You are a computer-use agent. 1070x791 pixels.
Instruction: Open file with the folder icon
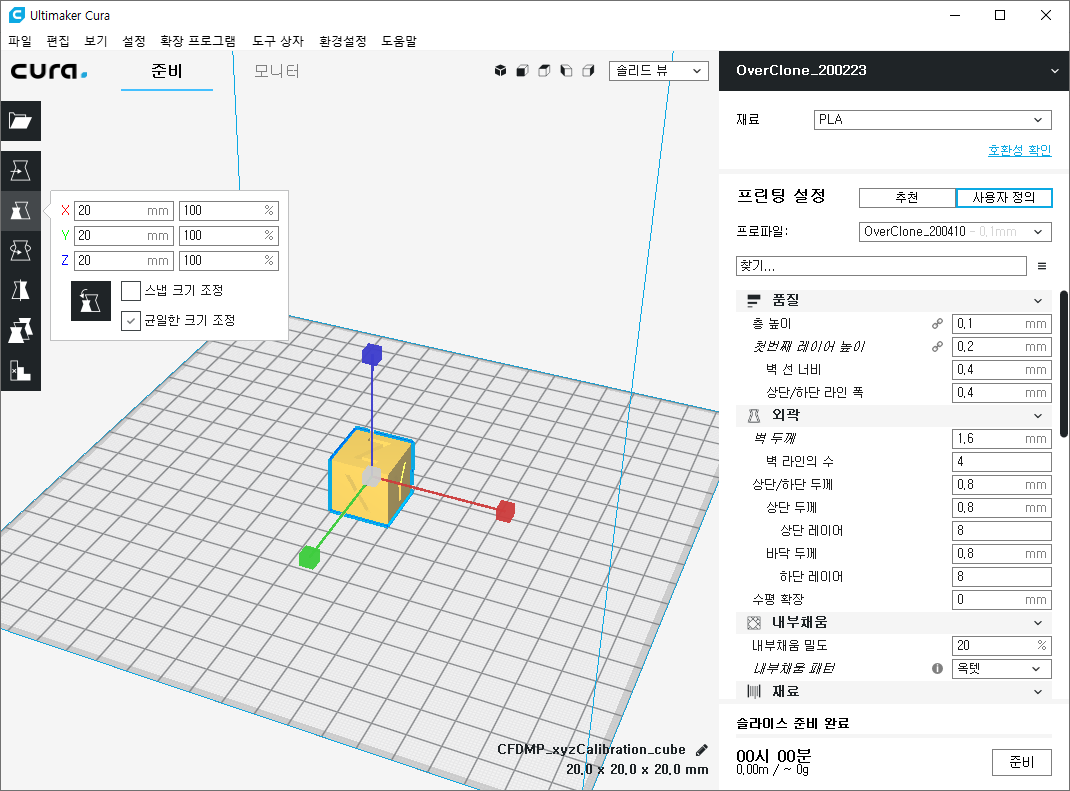(20, 121)
